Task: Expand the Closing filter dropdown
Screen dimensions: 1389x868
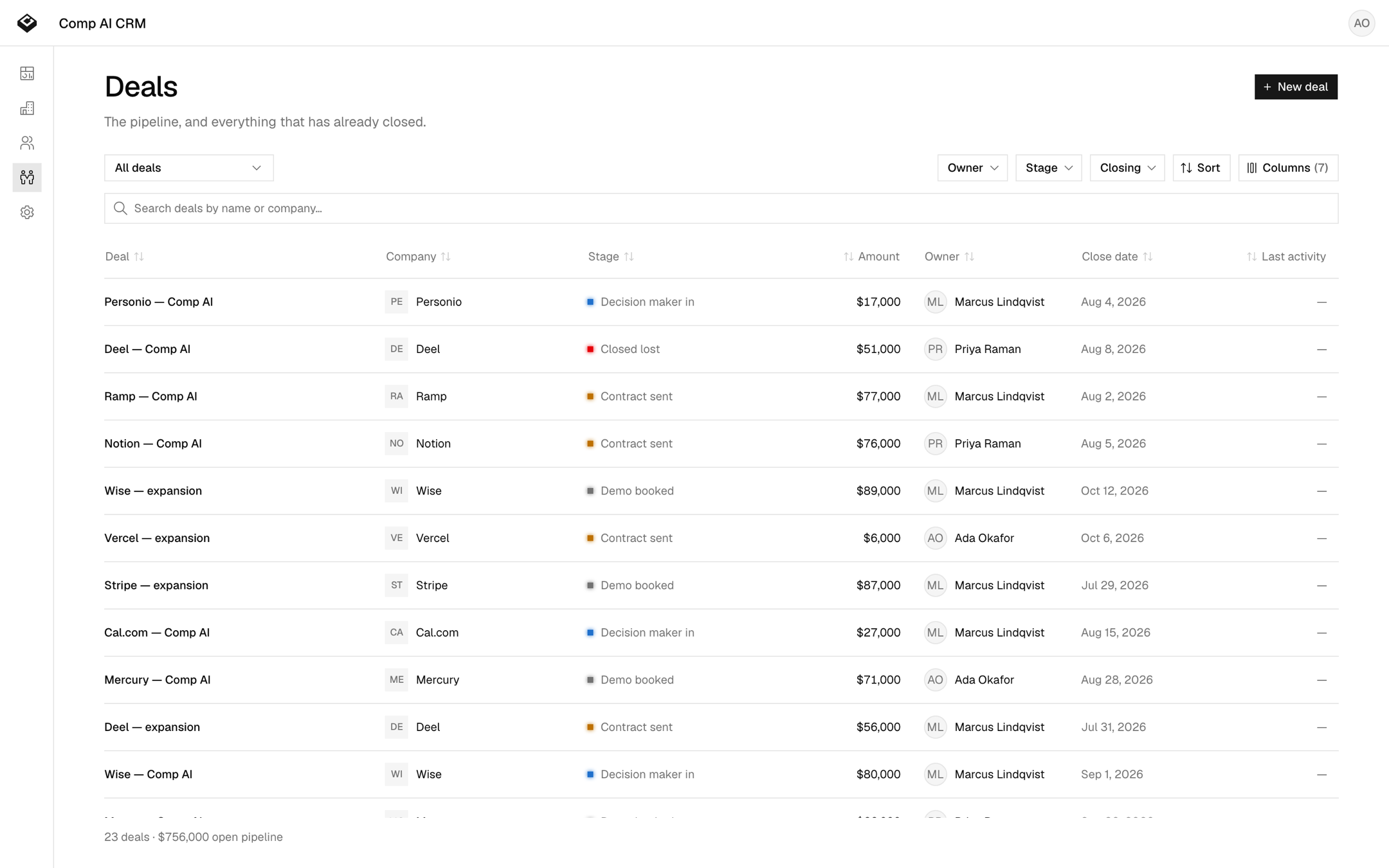Action: [1127, 168]
